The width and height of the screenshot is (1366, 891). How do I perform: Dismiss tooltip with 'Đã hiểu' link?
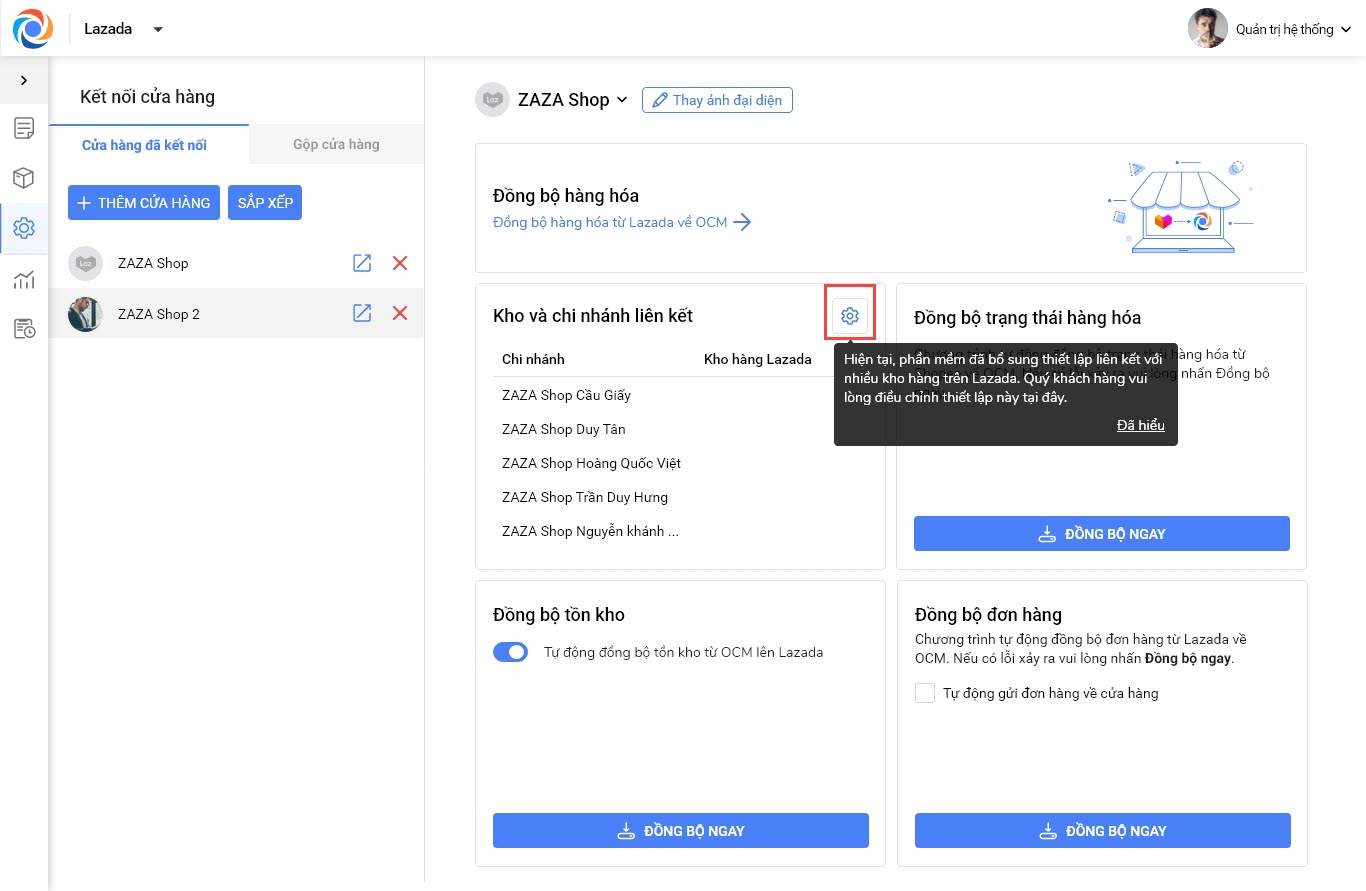click(x=1140, y=425)
